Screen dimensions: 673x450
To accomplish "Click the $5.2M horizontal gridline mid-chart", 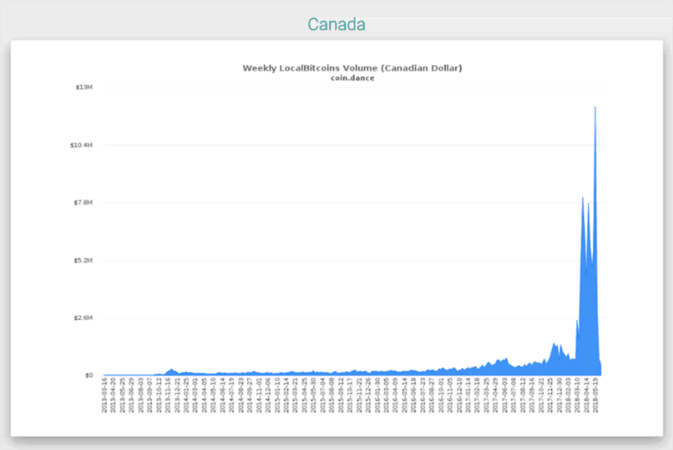I will pos(350,260).
